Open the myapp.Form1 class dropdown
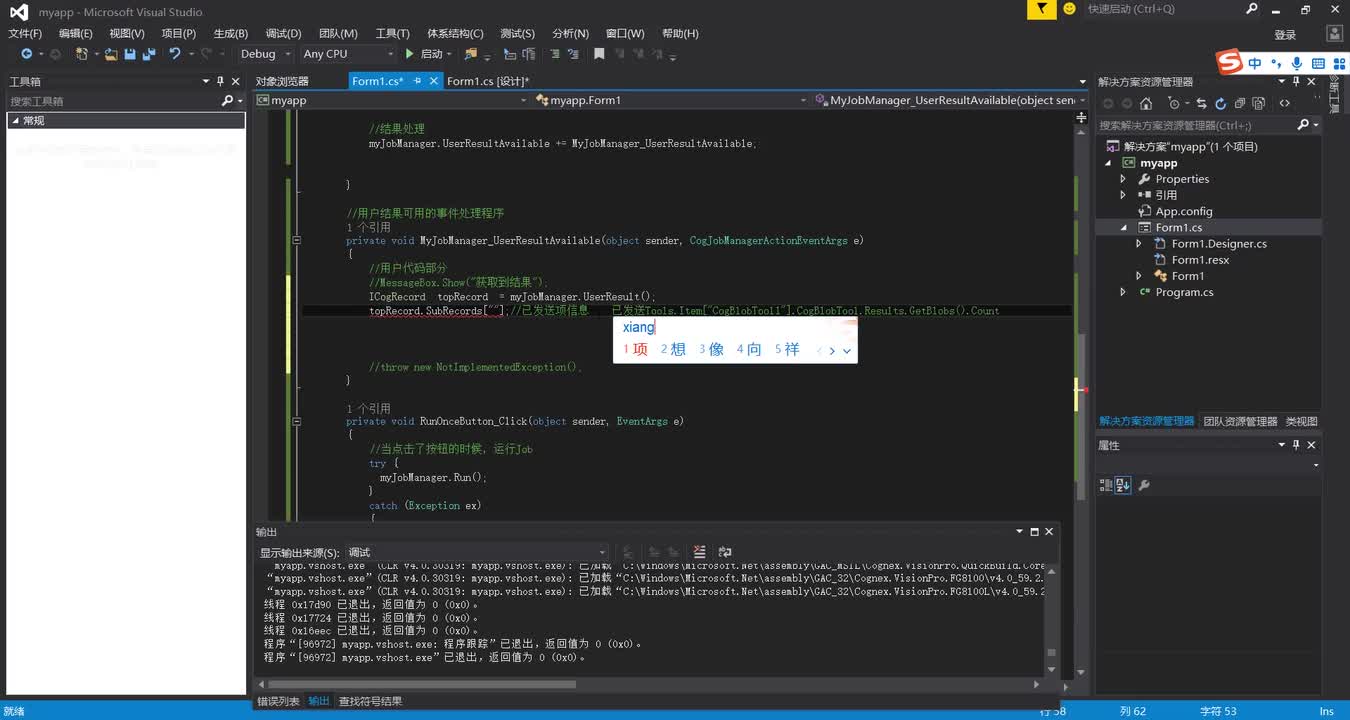Image resolution: width=1350 pixels, height=720 pixels. 670,100
